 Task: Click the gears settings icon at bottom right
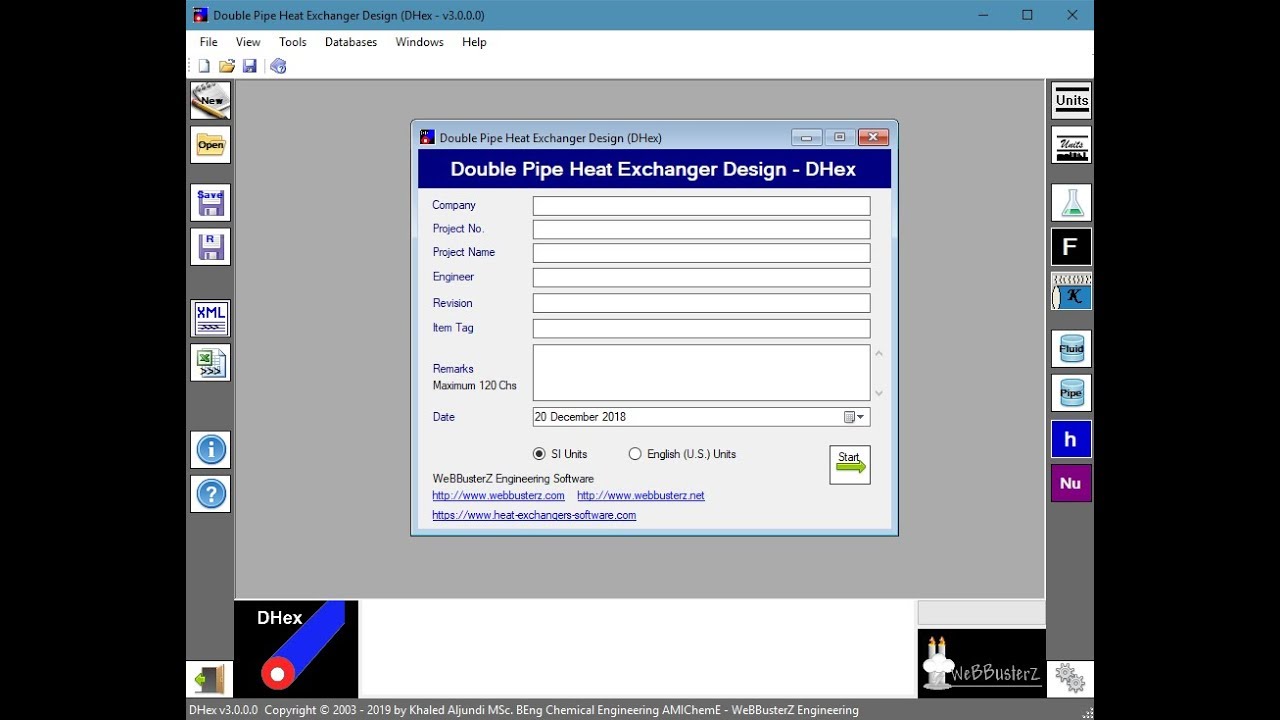point(1070,679)
